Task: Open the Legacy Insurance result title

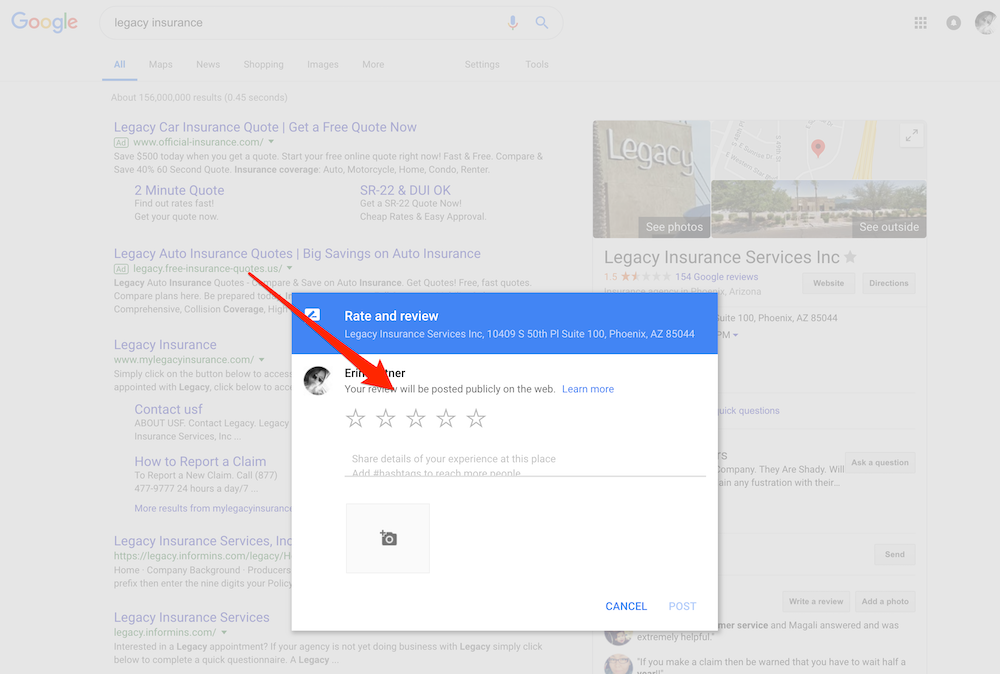Action: point(165,344)
